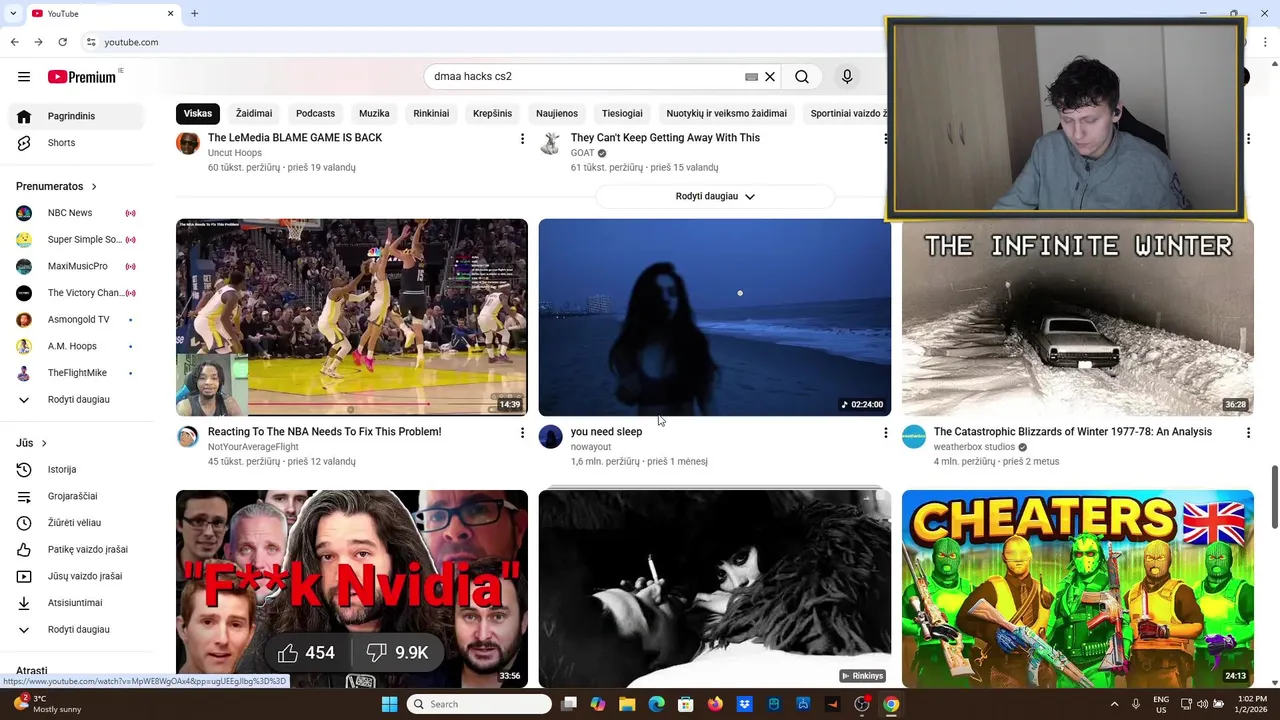Select the Viskas filter chip
Screen dimensions: 1280x720
[198, 114]
